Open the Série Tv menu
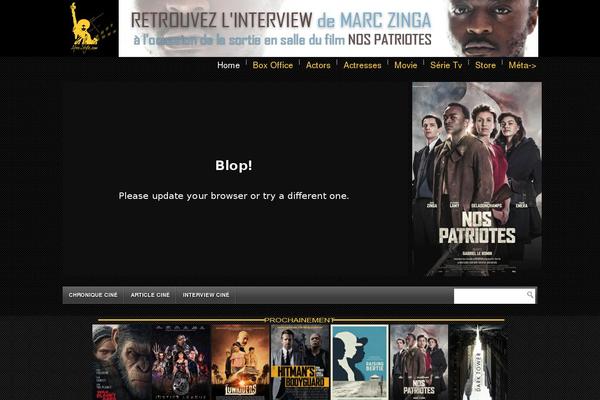This screenshot has height=400, width=600. (446, 65)
